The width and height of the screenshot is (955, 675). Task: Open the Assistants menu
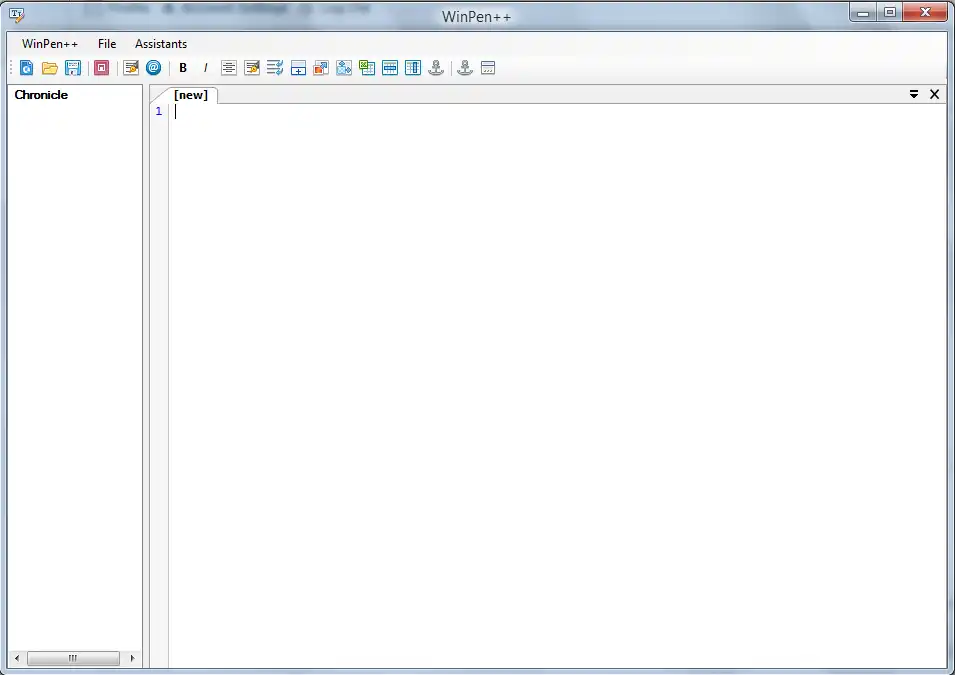point(161,44)
